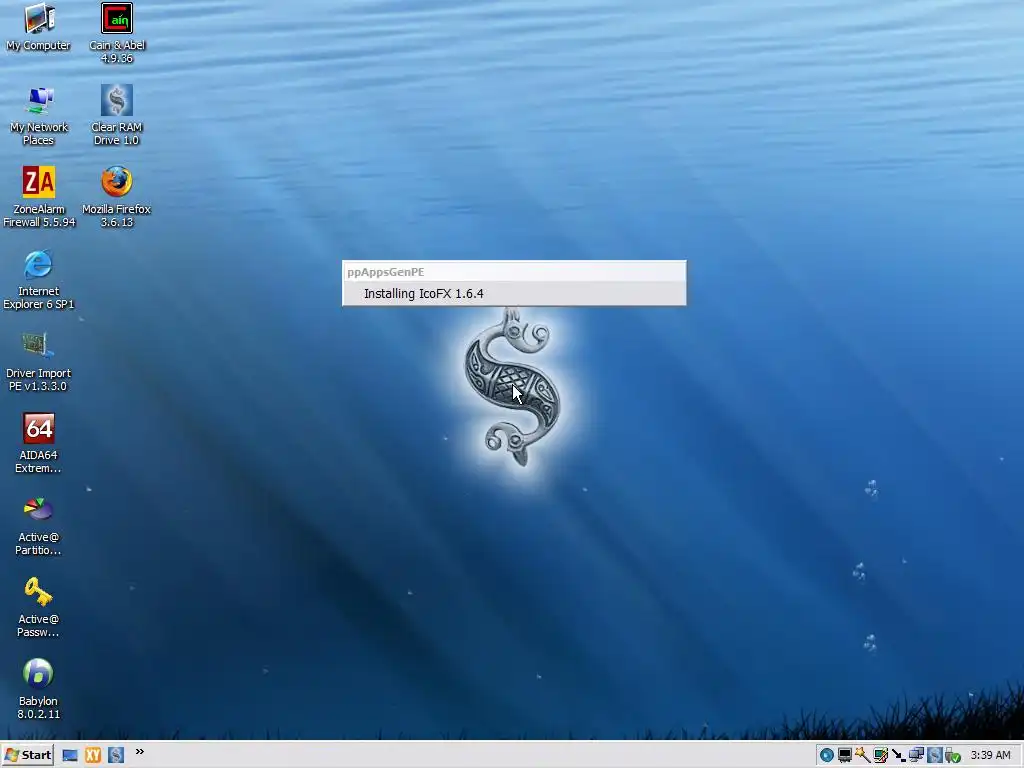Expand the quick launch overflow chevron
The image size is (1024, 768).
[140, 752]
